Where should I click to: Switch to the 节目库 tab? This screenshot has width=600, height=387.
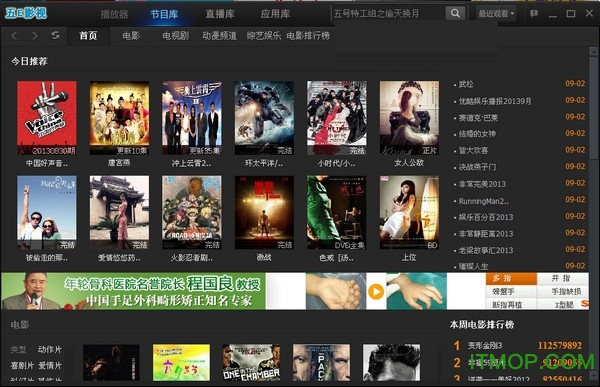point(164,14)
